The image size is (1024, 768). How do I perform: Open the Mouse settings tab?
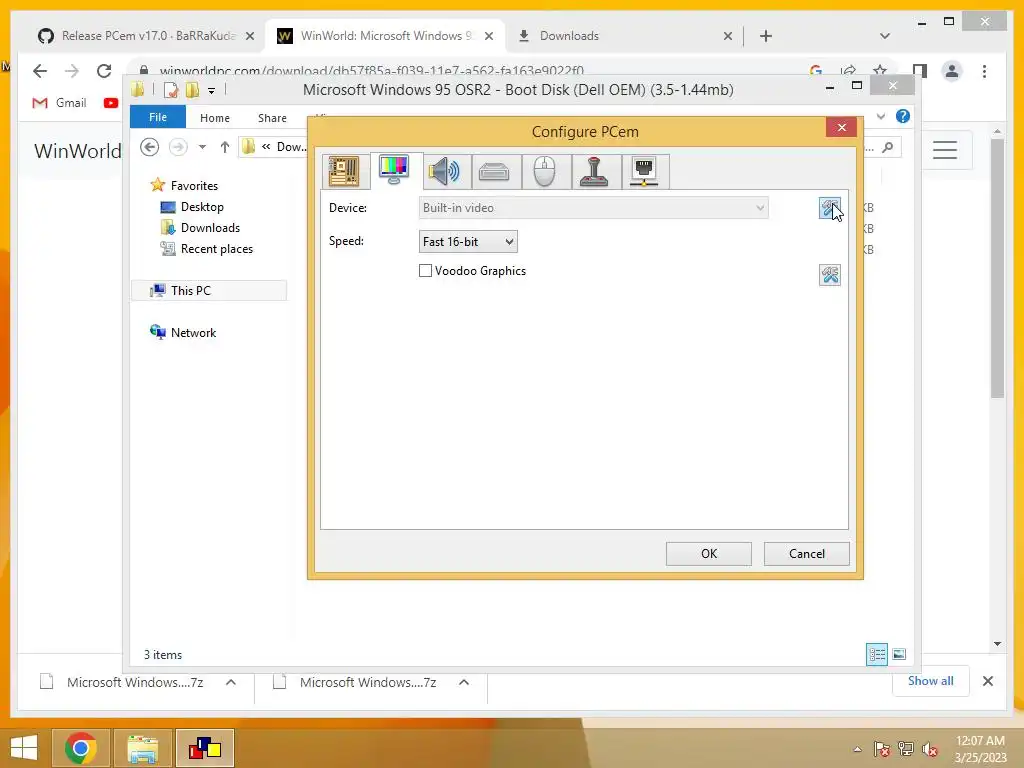click(545, 172)
